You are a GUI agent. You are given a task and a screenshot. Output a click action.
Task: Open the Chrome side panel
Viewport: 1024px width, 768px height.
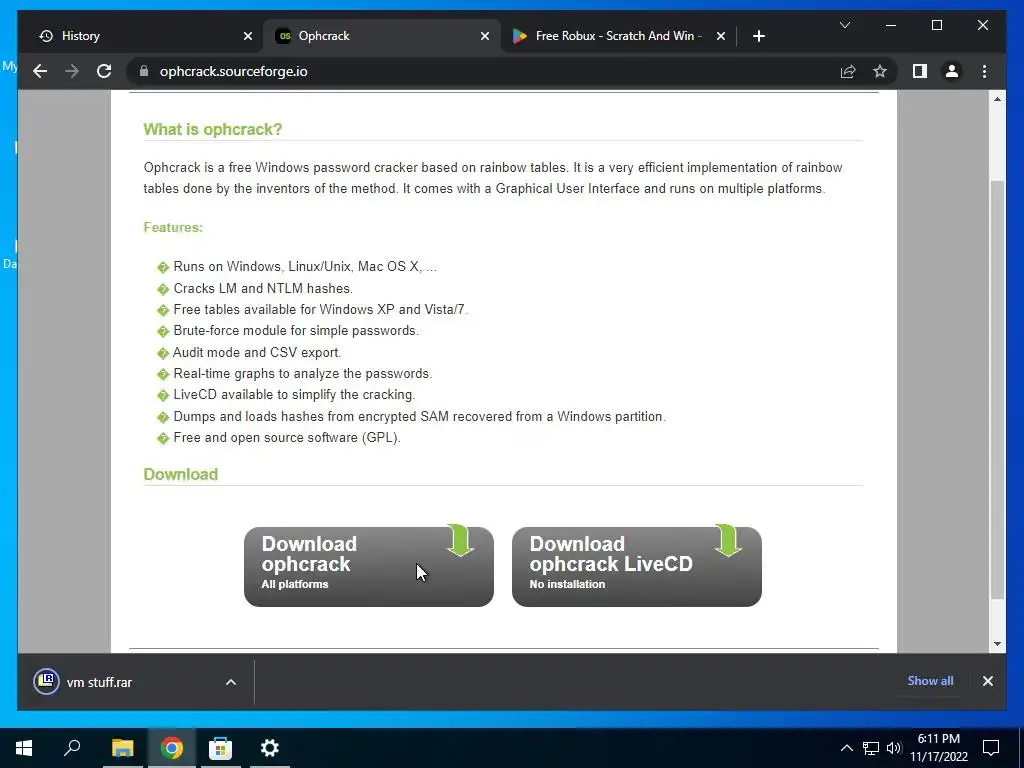coord(920,71)
